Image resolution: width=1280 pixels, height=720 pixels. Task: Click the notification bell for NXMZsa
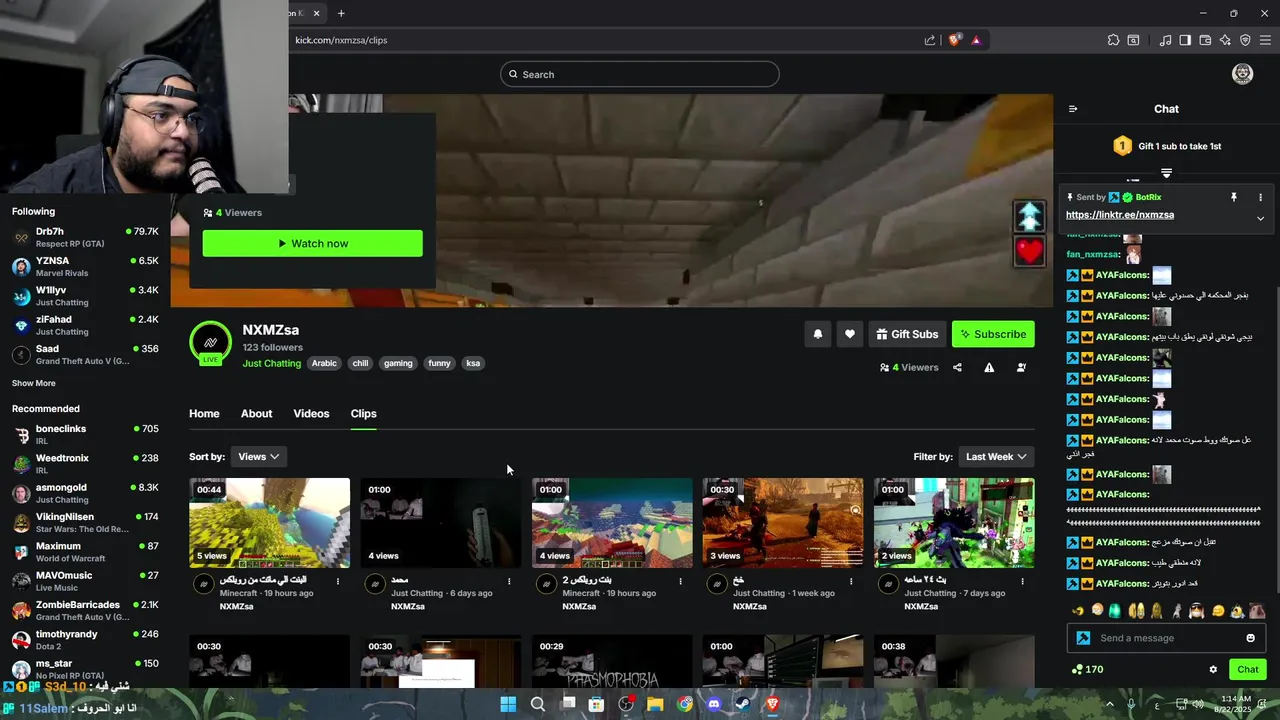(x=818, y=334)
